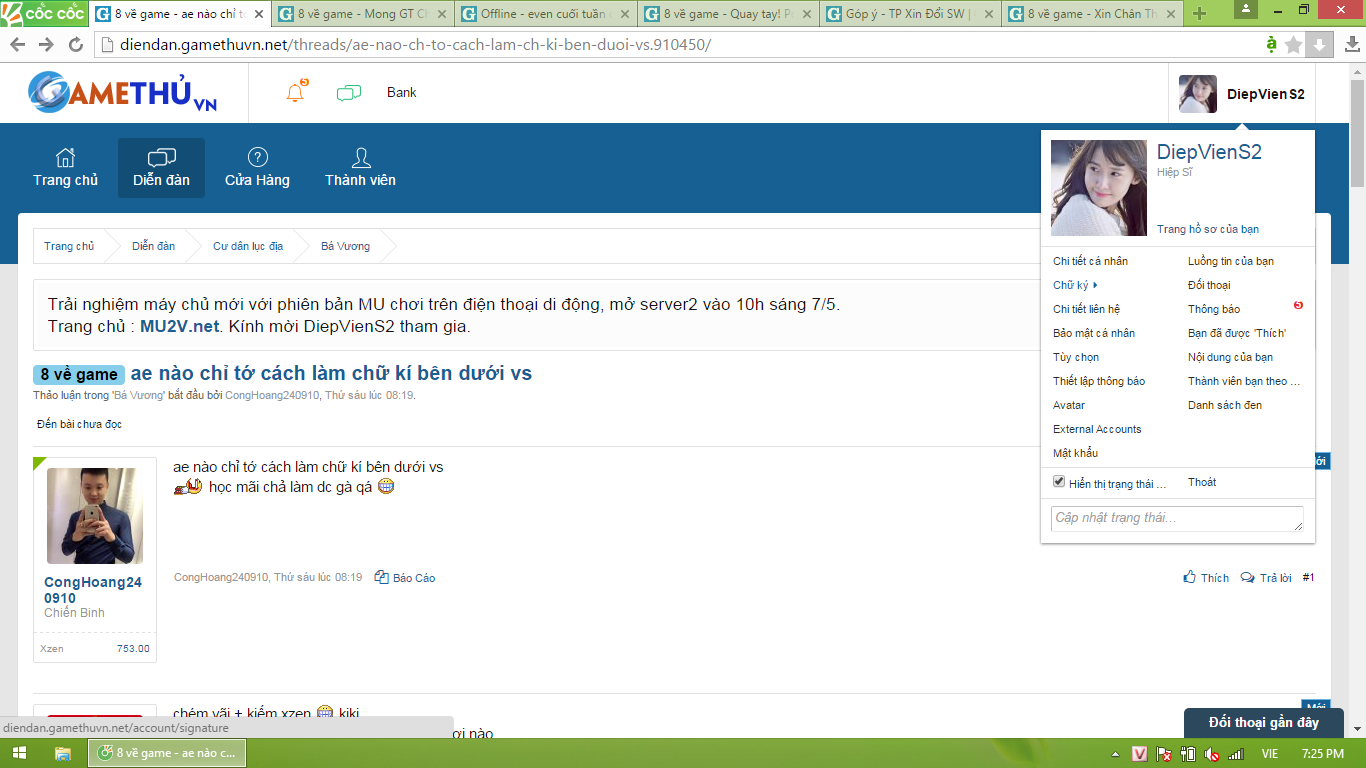
Task: Open 'Mật khẩu' in account menu
Action: click(1075, 453)
